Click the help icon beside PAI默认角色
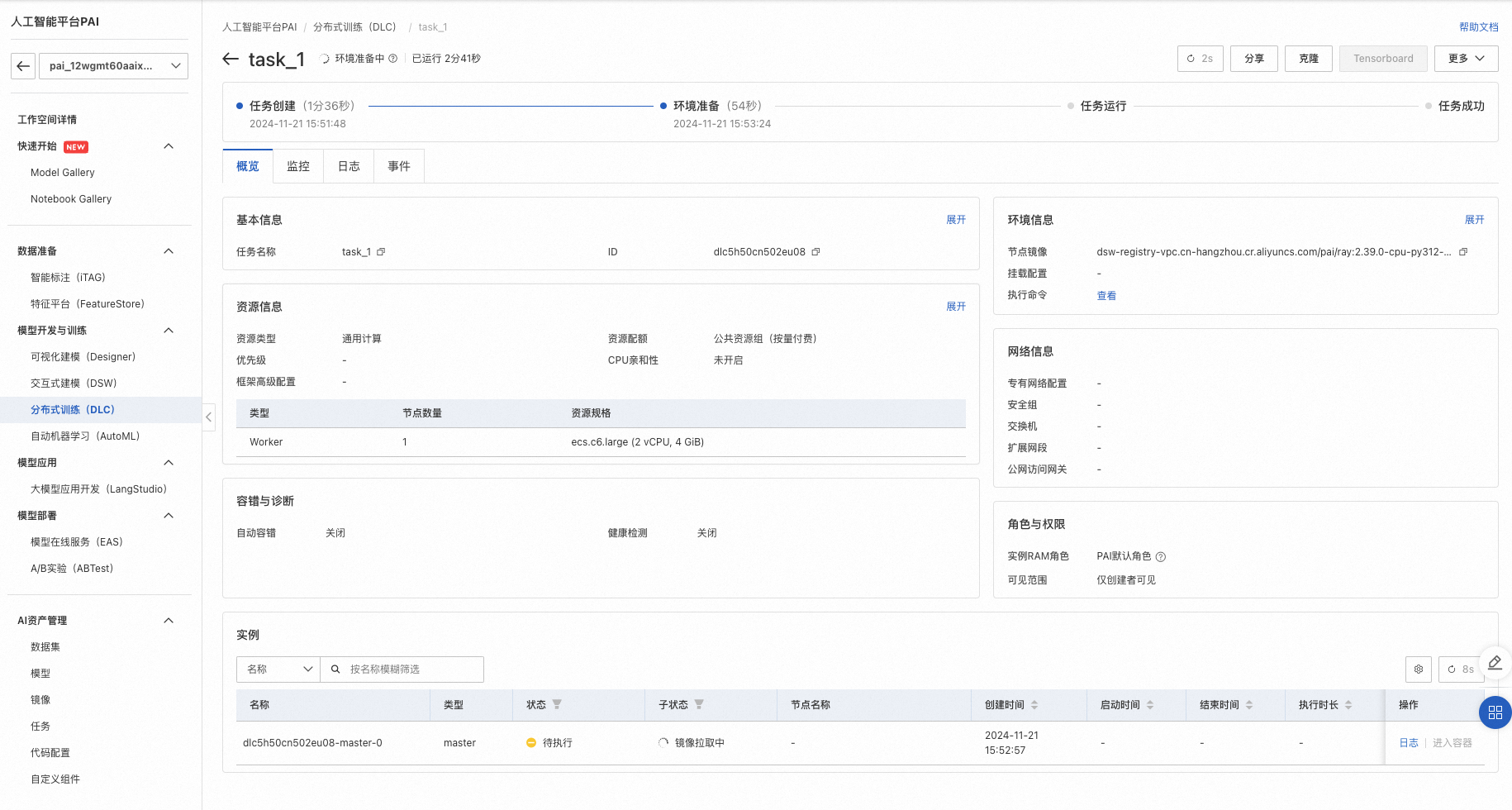This screenshot has width=1512, height=810. point(1161,557)
